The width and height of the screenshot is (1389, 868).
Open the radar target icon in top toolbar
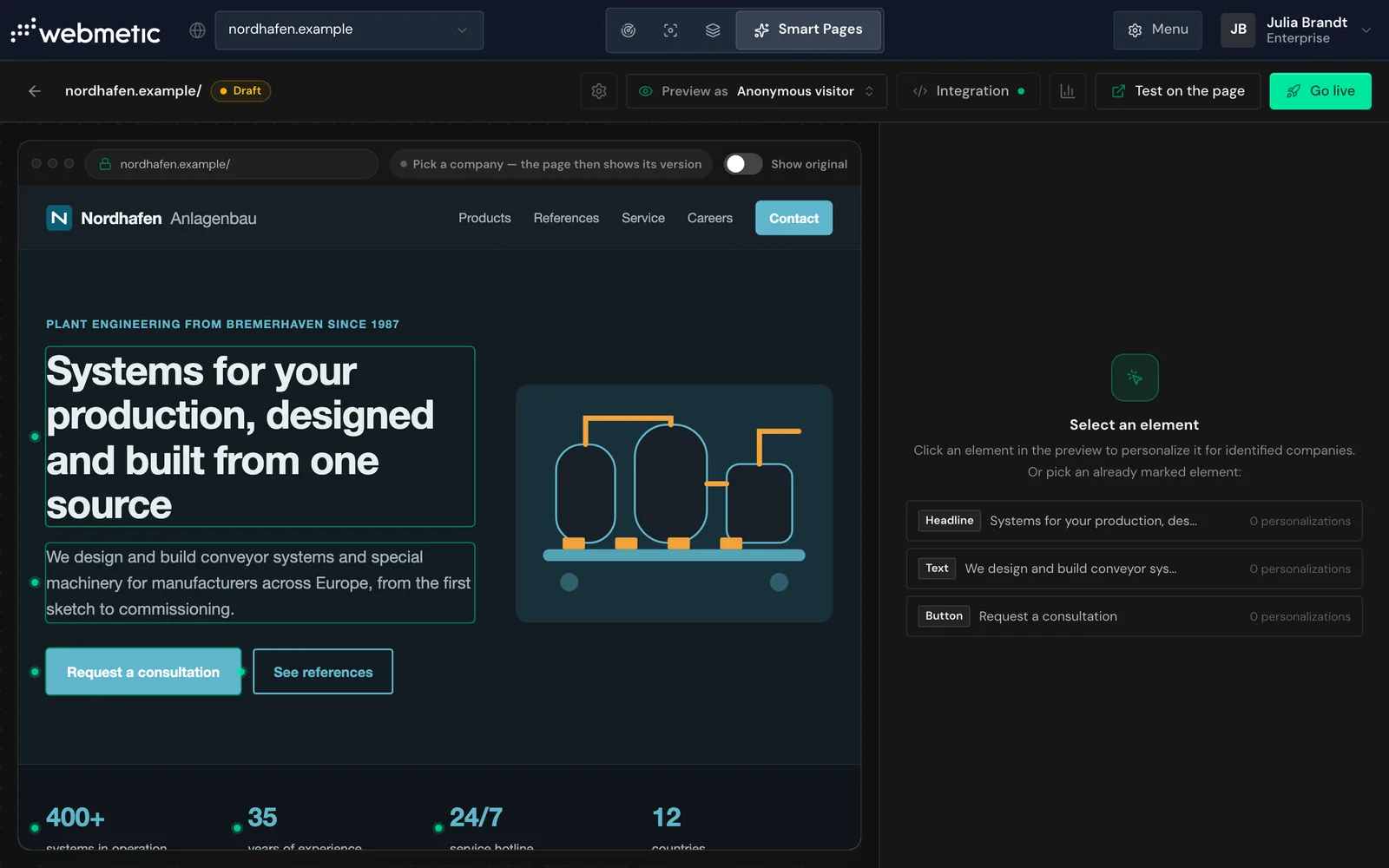click(629, 30)
